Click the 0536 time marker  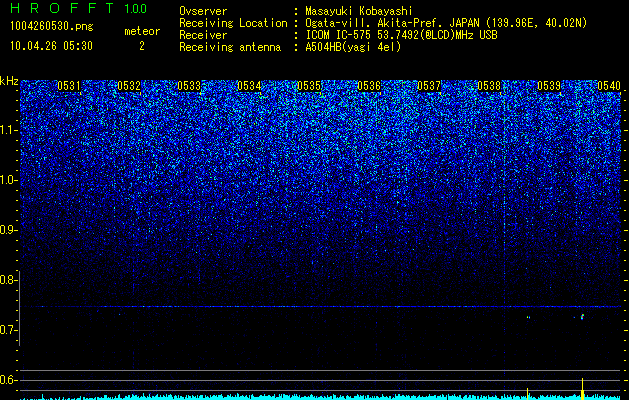(369, 86)
